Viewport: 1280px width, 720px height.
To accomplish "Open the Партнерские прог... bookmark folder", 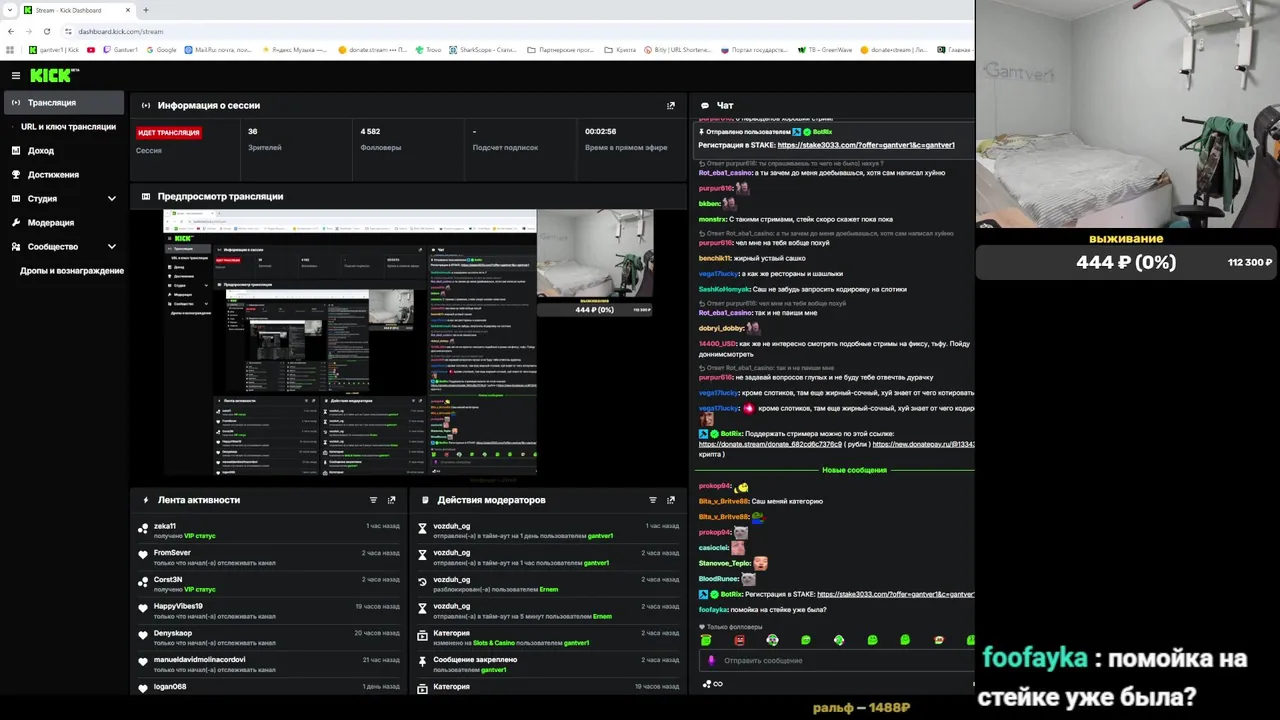I will tap(560, 49).
